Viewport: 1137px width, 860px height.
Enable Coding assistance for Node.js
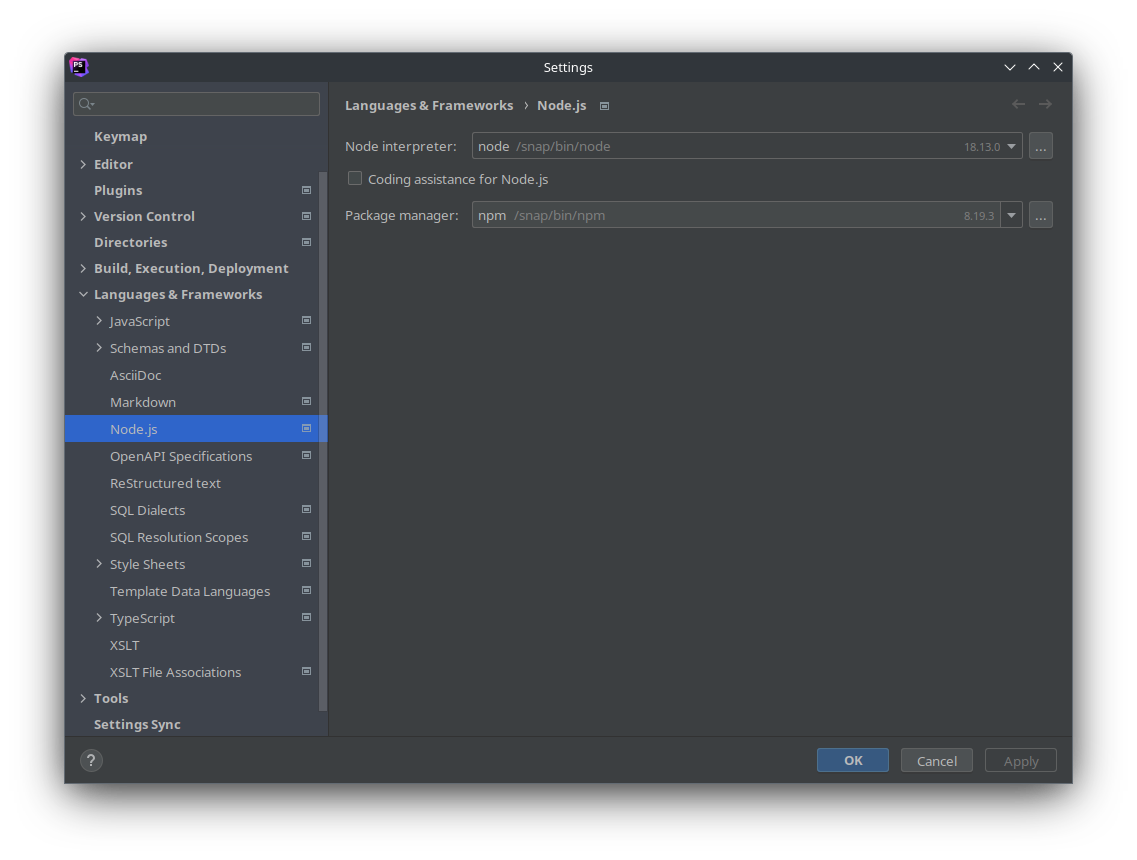355,178
